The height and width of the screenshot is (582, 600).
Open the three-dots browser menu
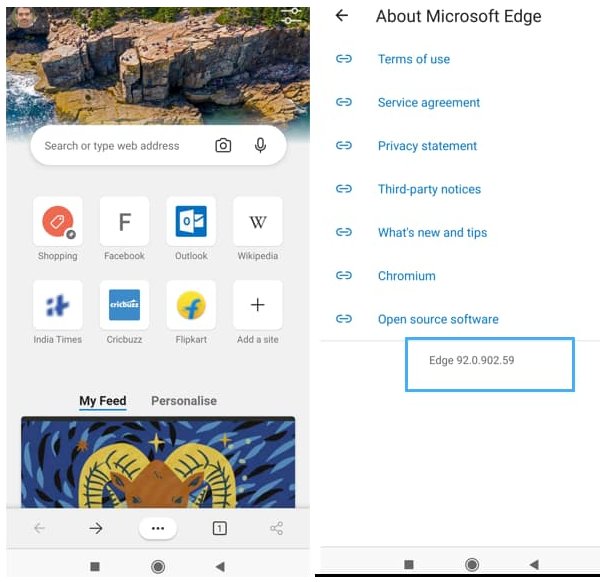click(158, 528)
